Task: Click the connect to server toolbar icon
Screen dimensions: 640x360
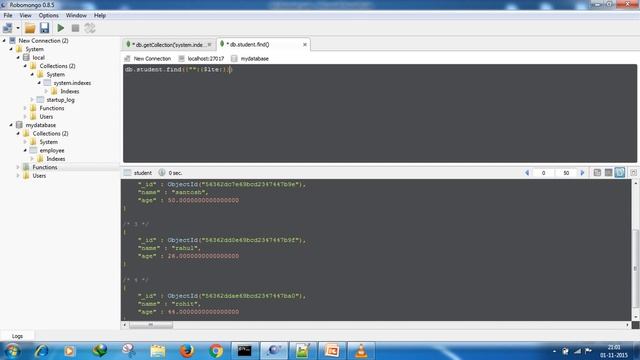Action: click(7, 28)
